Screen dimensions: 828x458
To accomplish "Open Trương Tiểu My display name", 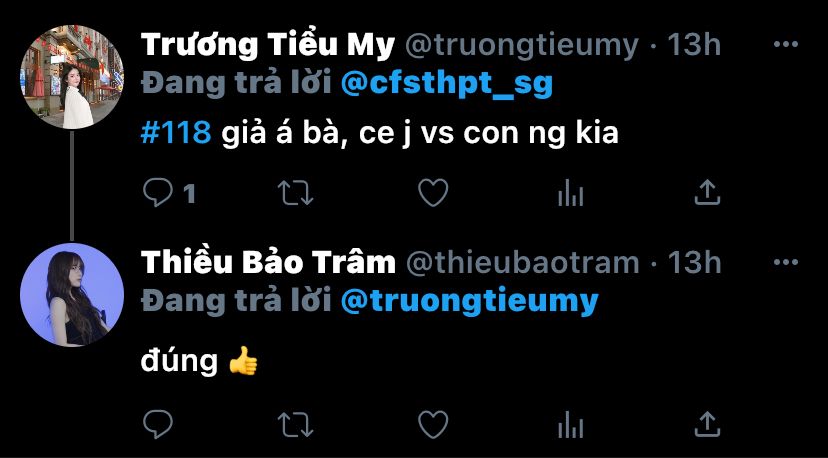I will click(268, 45).
